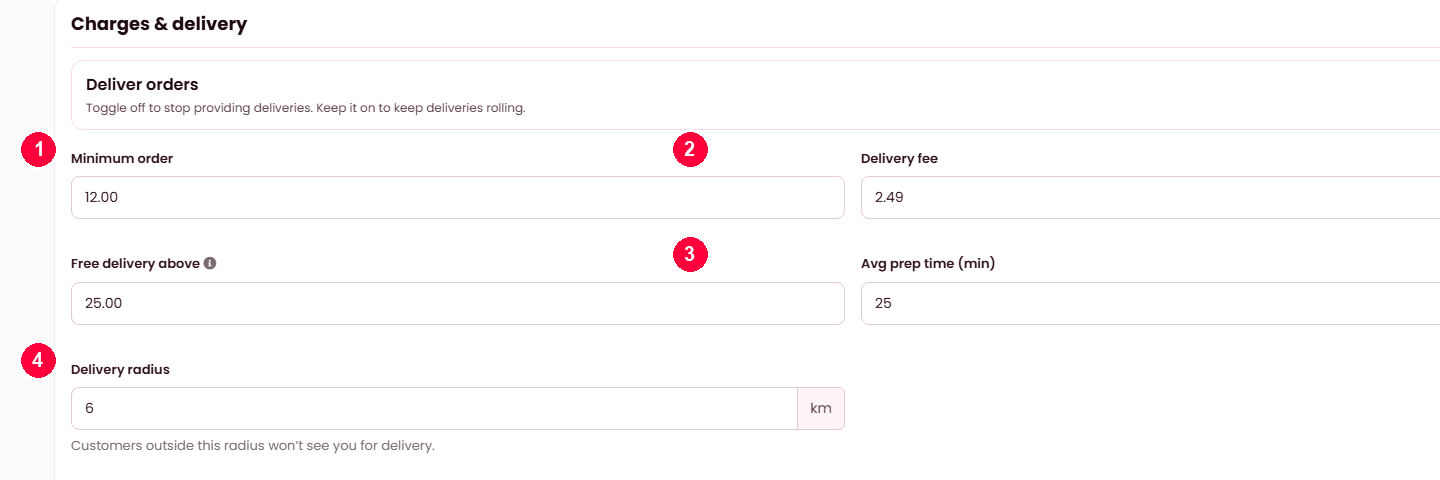Select the Avg prep time (min) field
The width and height of the screenshot is (1440, 480).
tap(1150, 303)
